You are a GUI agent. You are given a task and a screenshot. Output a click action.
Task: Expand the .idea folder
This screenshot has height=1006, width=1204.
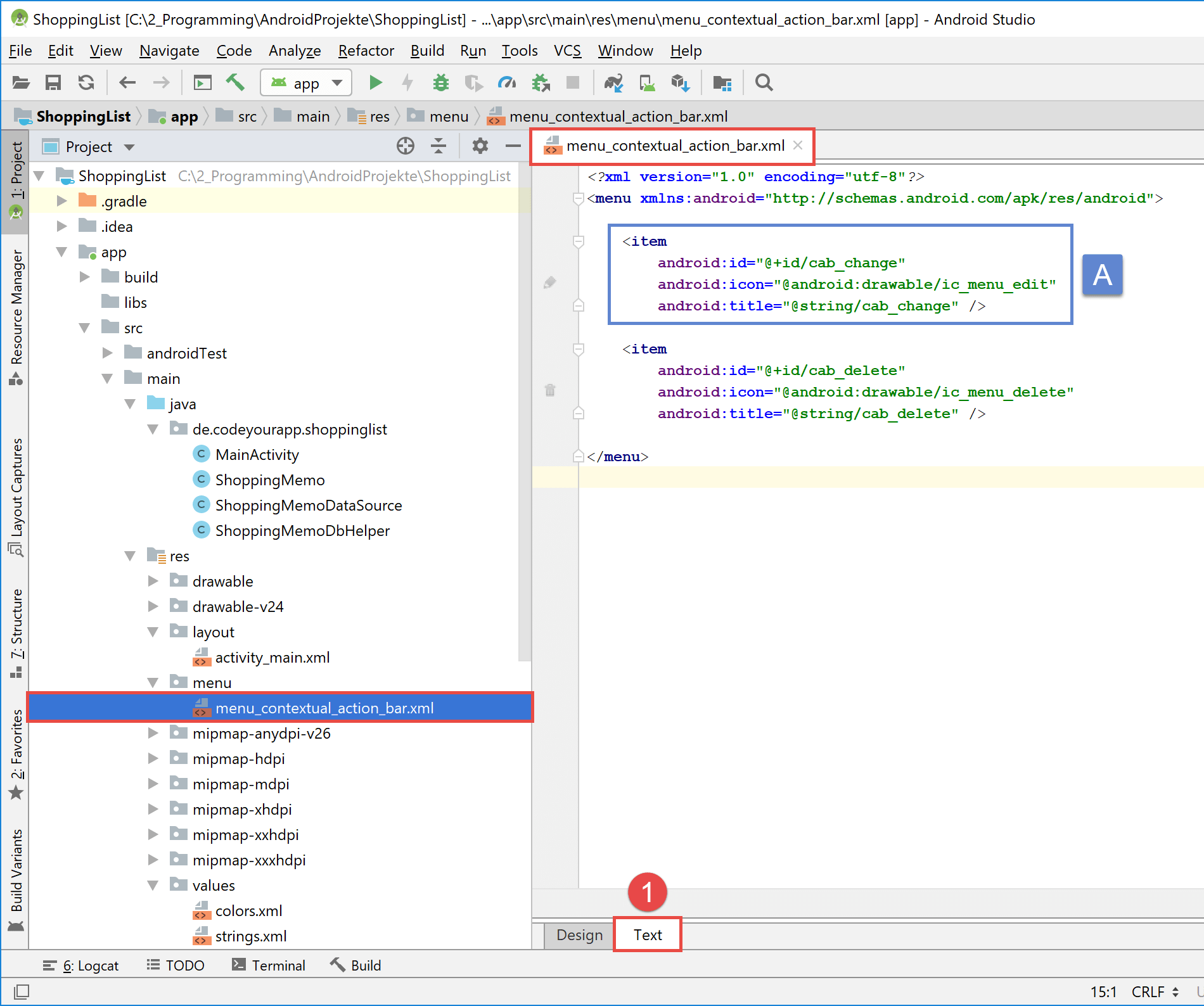click(x=61, y=226)
